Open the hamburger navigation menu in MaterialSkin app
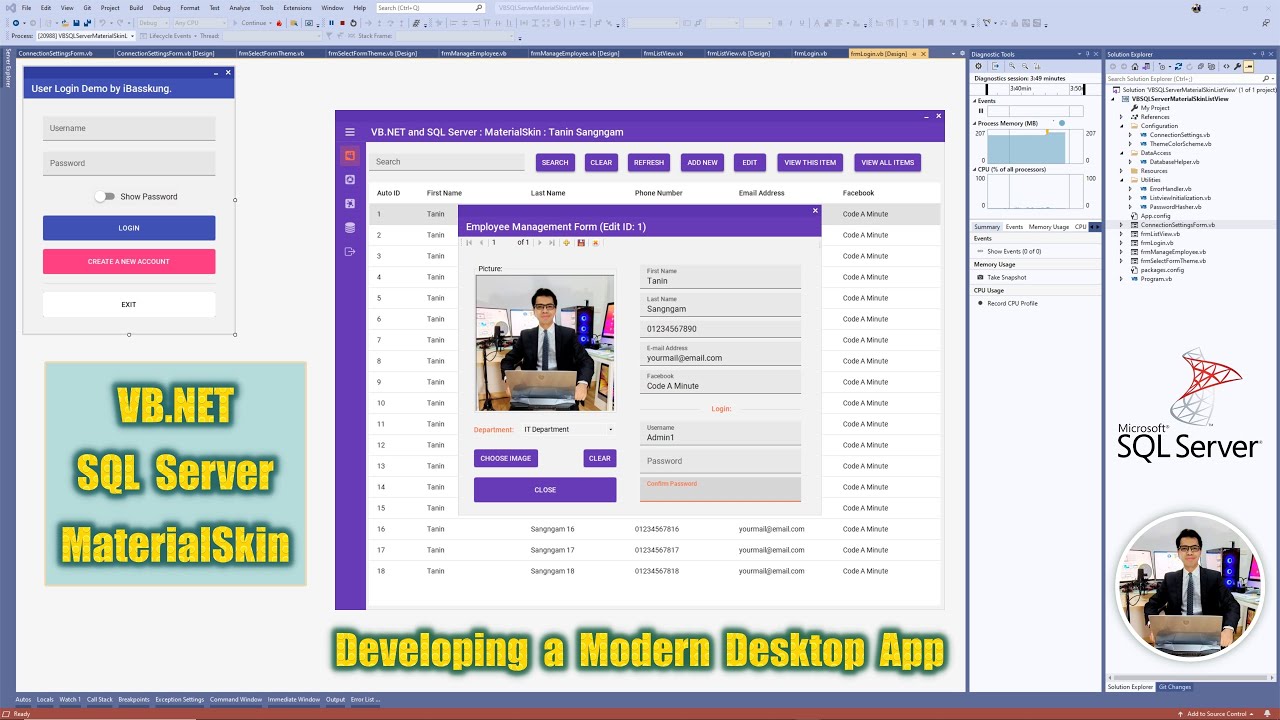 click(x=349, y=132)
